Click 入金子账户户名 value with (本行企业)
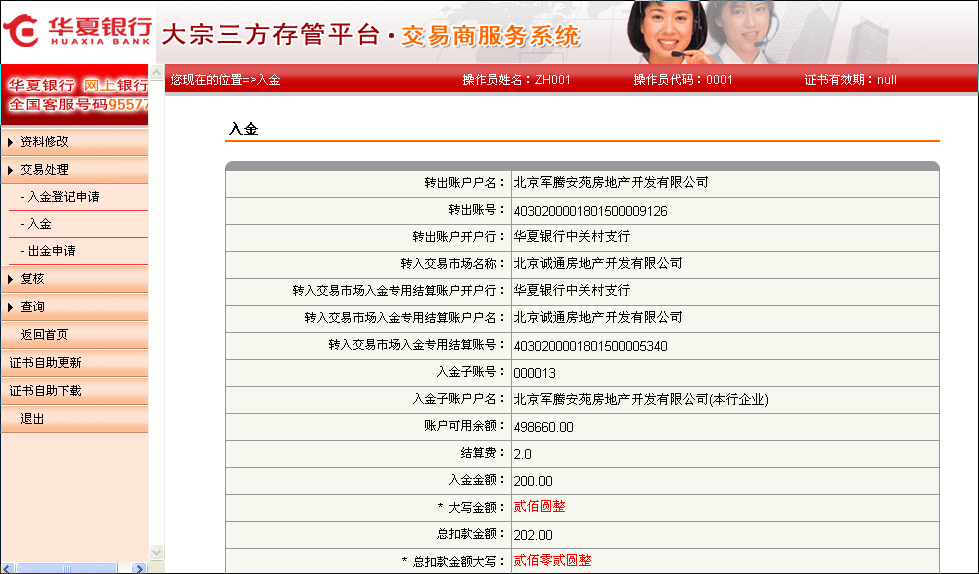Image resolution: width=979 pixels, height=574 pixels. click(641, 400)
